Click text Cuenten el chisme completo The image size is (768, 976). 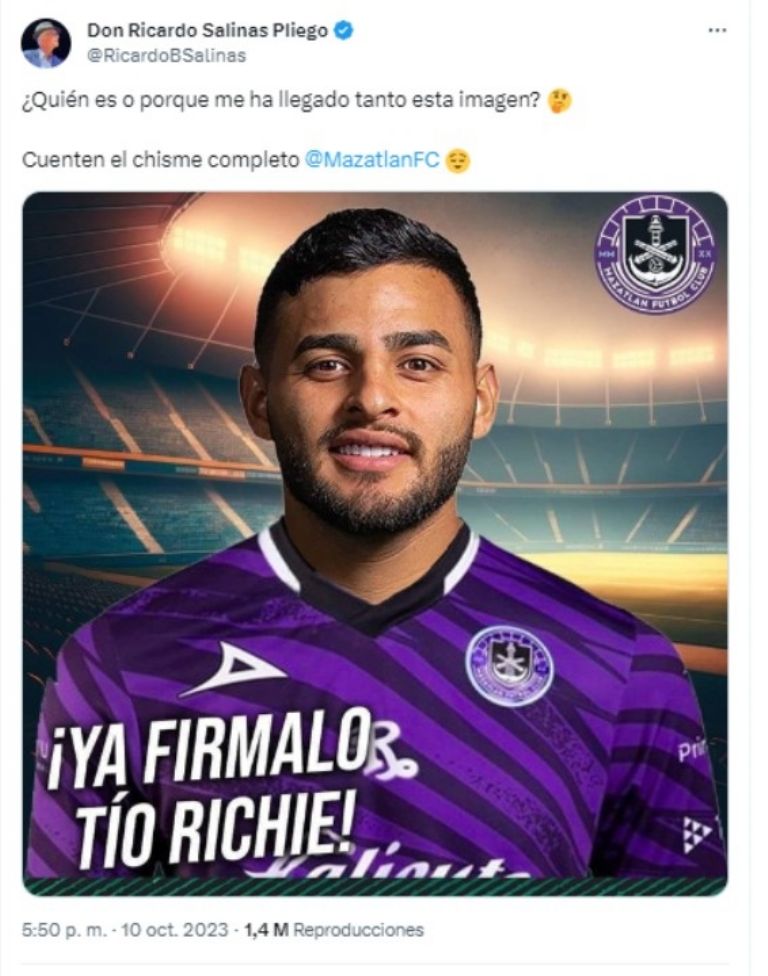click(161, 160)
